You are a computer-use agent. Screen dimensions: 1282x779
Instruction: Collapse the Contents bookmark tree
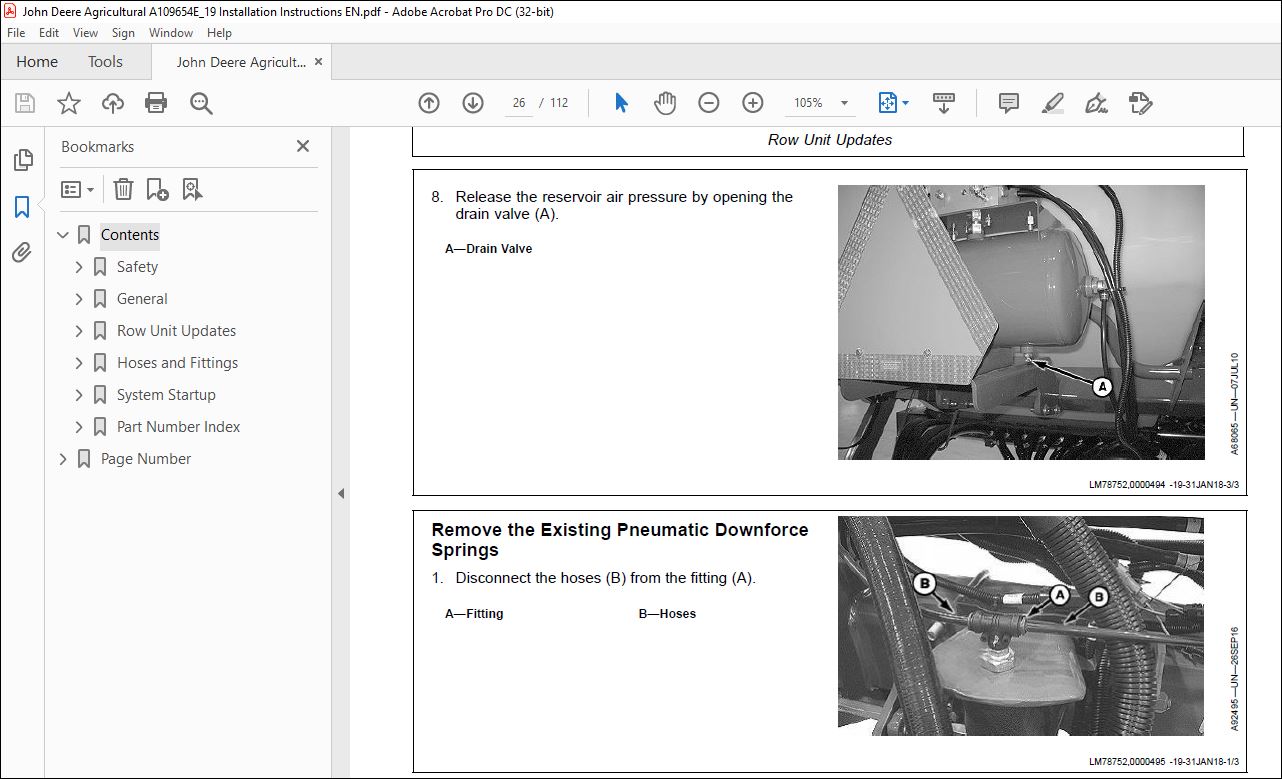click(x=63, y=235)
